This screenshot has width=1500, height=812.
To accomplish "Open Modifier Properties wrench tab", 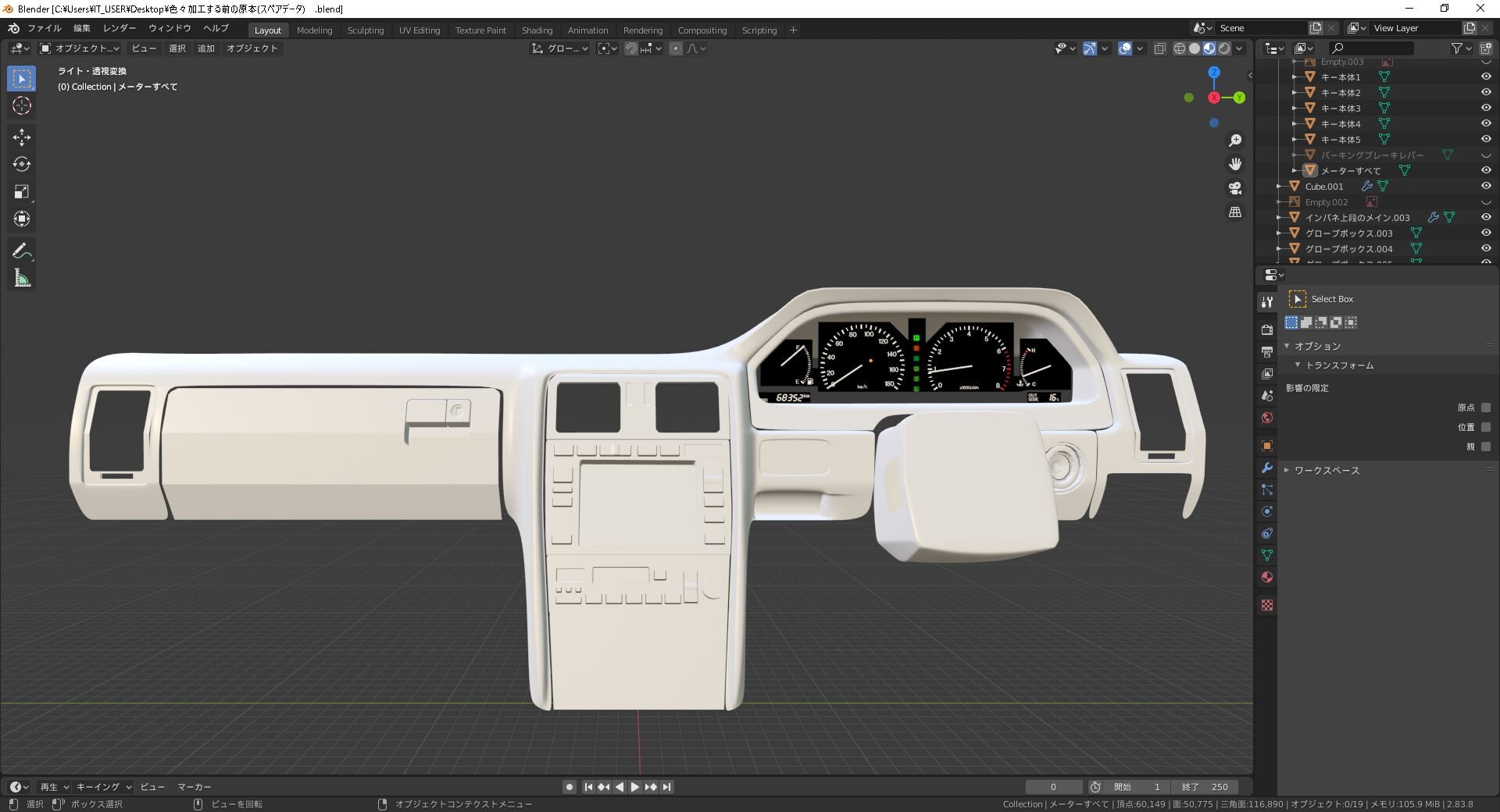I will click(x=1266, y=468).
